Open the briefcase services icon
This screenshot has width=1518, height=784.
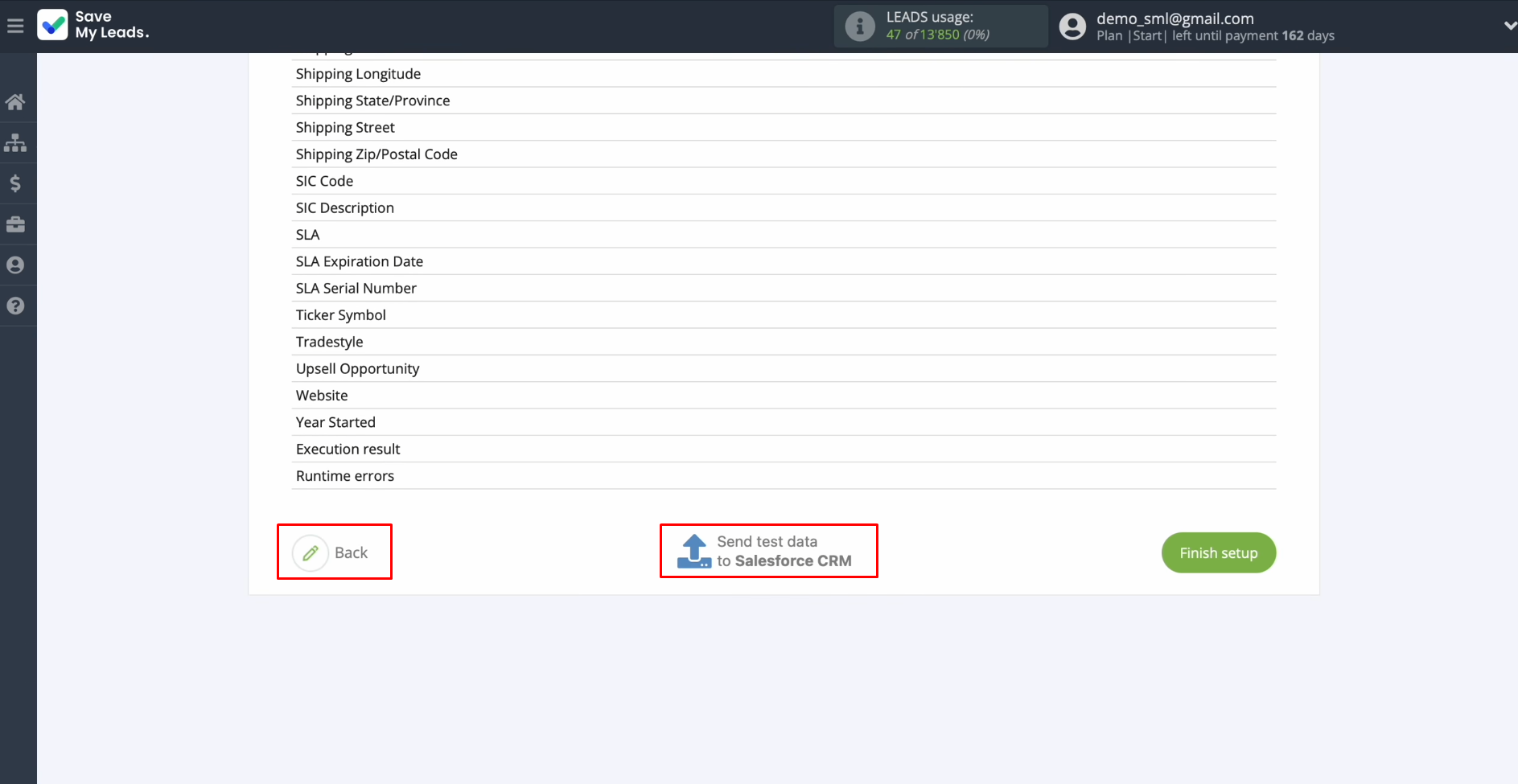click(15, 224)
